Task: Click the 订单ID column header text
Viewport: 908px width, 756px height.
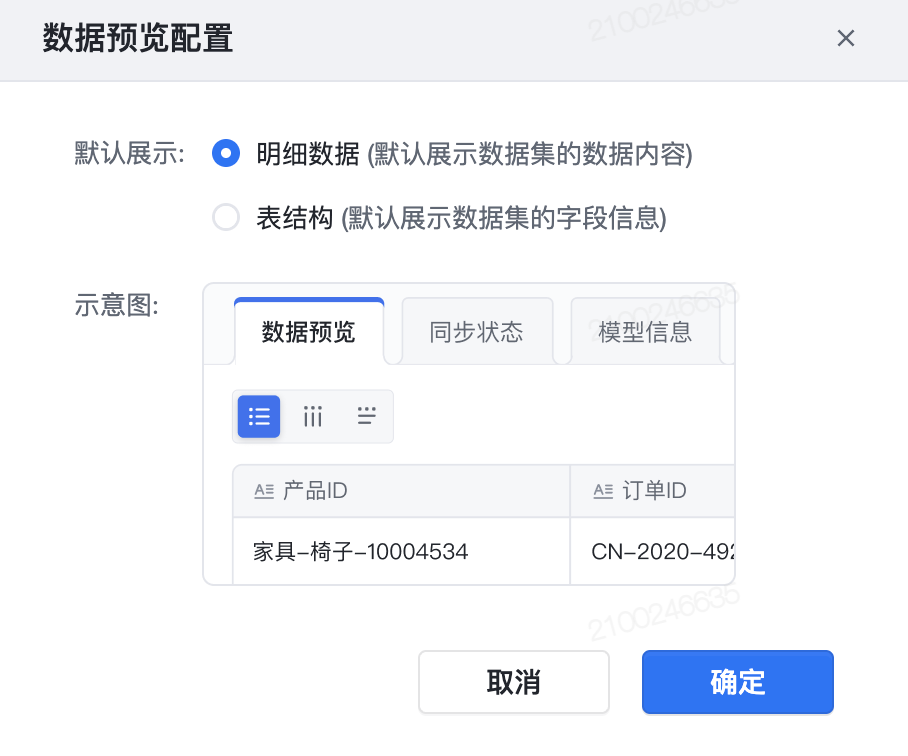Action: (654, 491)
